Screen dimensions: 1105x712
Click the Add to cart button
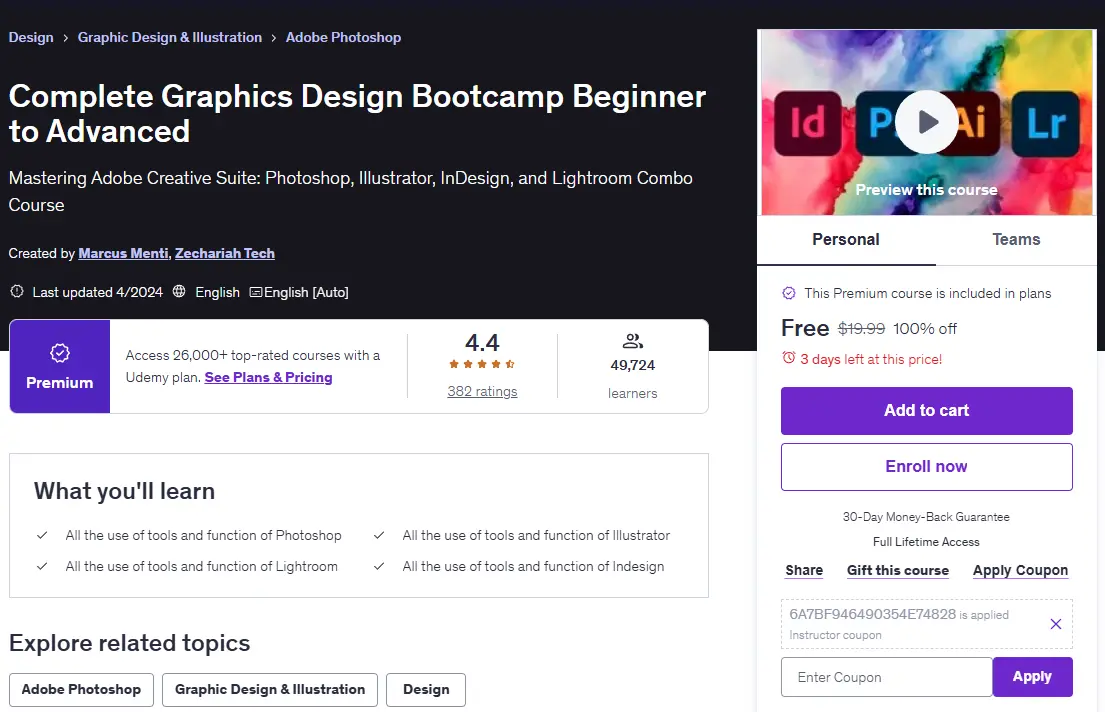point(927,410)
